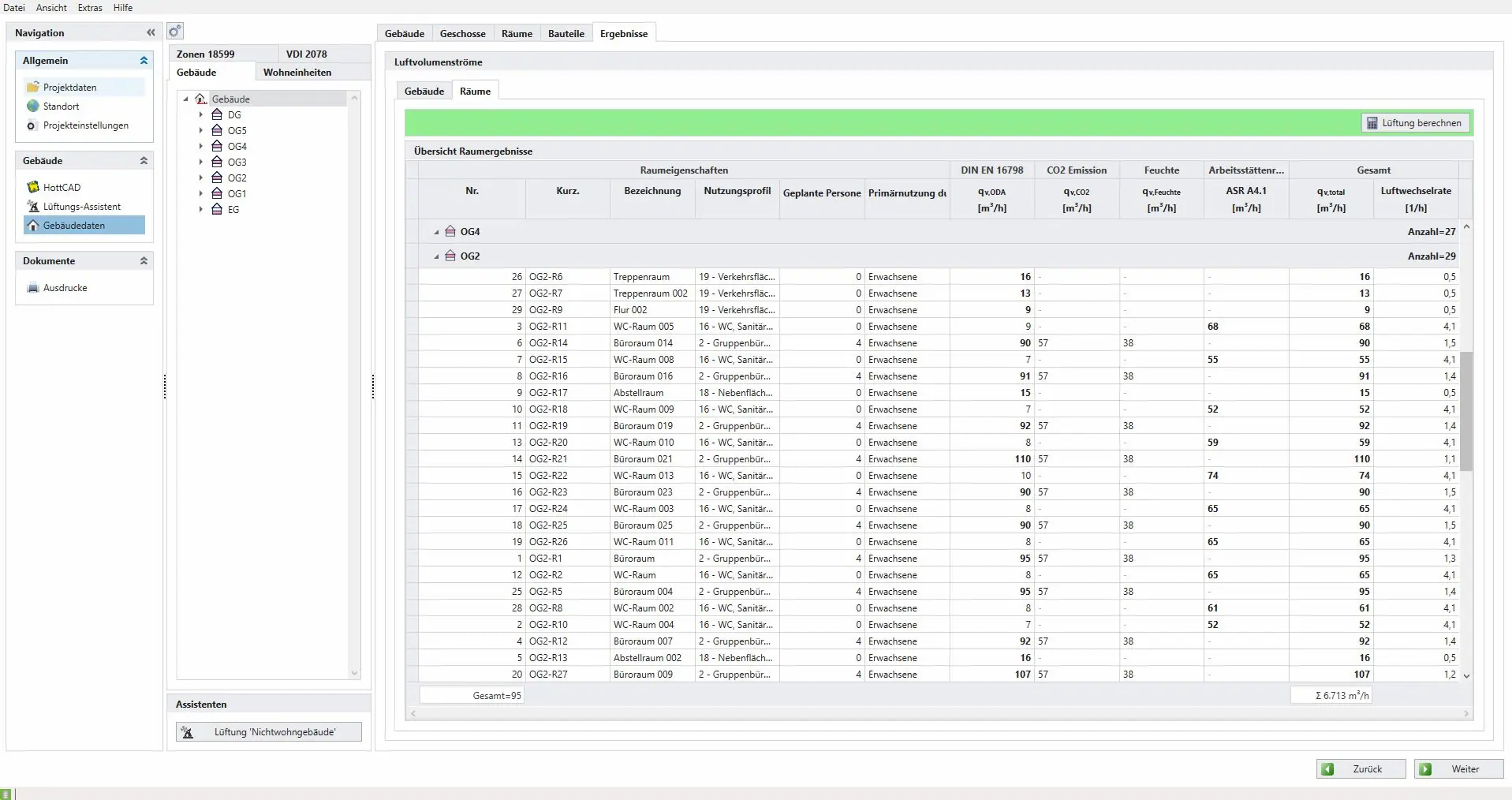Click the results table vertical scrollbar thumb
The width and height of the screenshot is (1512, 800).
tap(1466, 410)
